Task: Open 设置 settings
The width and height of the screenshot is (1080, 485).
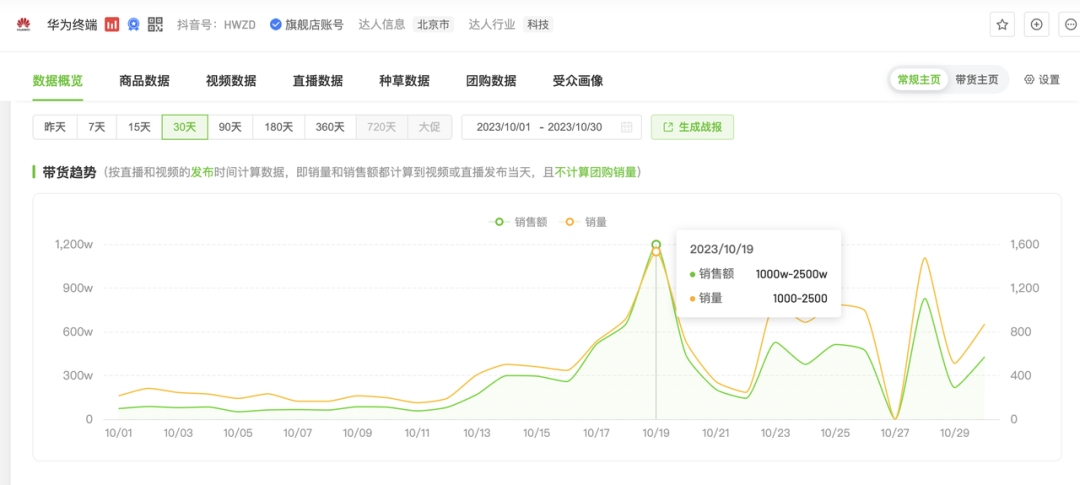Action: [1042, 80]
